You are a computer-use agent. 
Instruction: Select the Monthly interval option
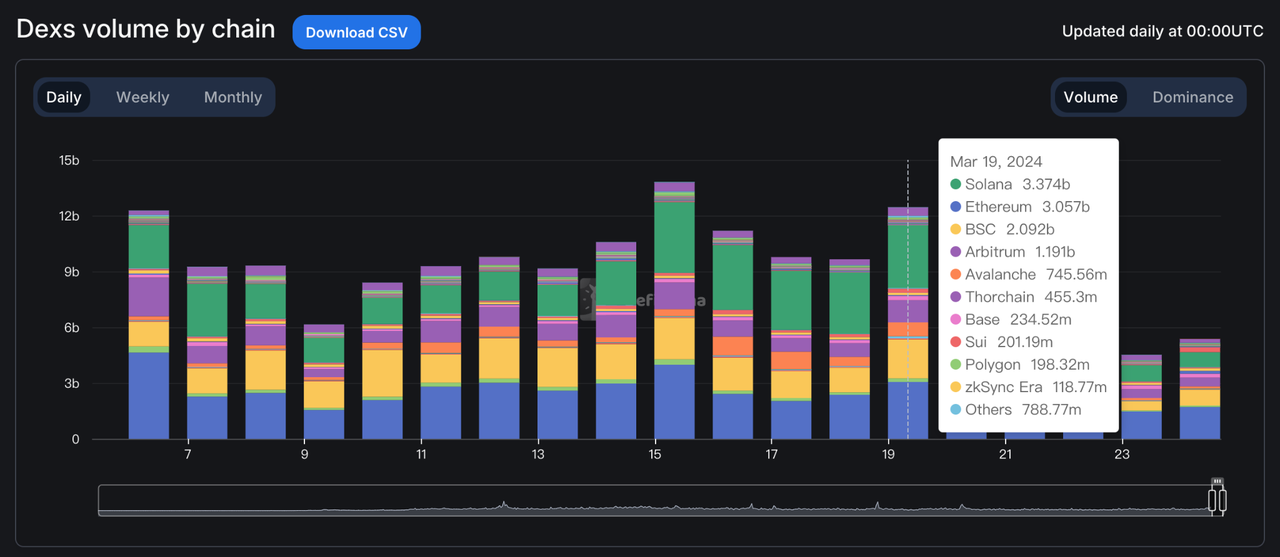tap(232, 97)
